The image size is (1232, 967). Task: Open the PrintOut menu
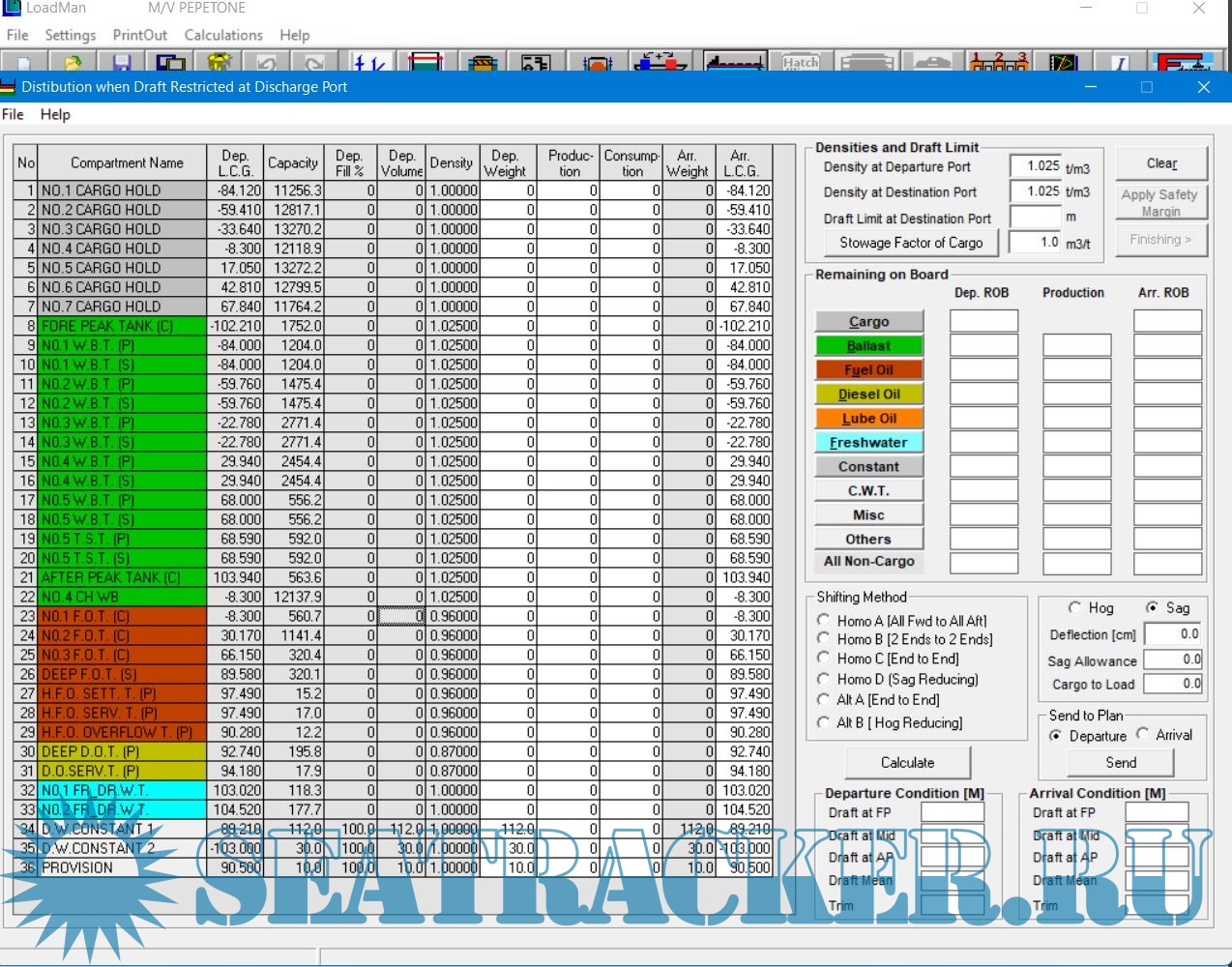(140, 35)
